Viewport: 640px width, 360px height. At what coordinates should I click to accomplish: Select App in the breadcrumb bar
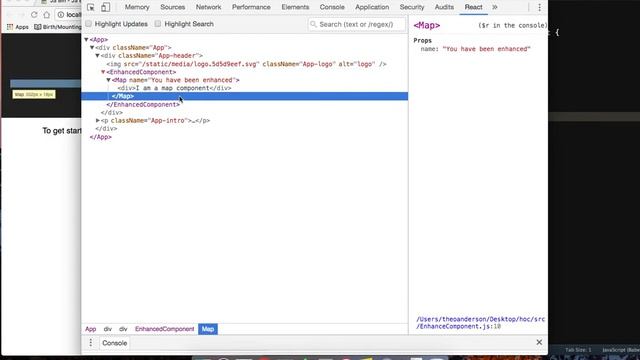[x=91, y=329]
